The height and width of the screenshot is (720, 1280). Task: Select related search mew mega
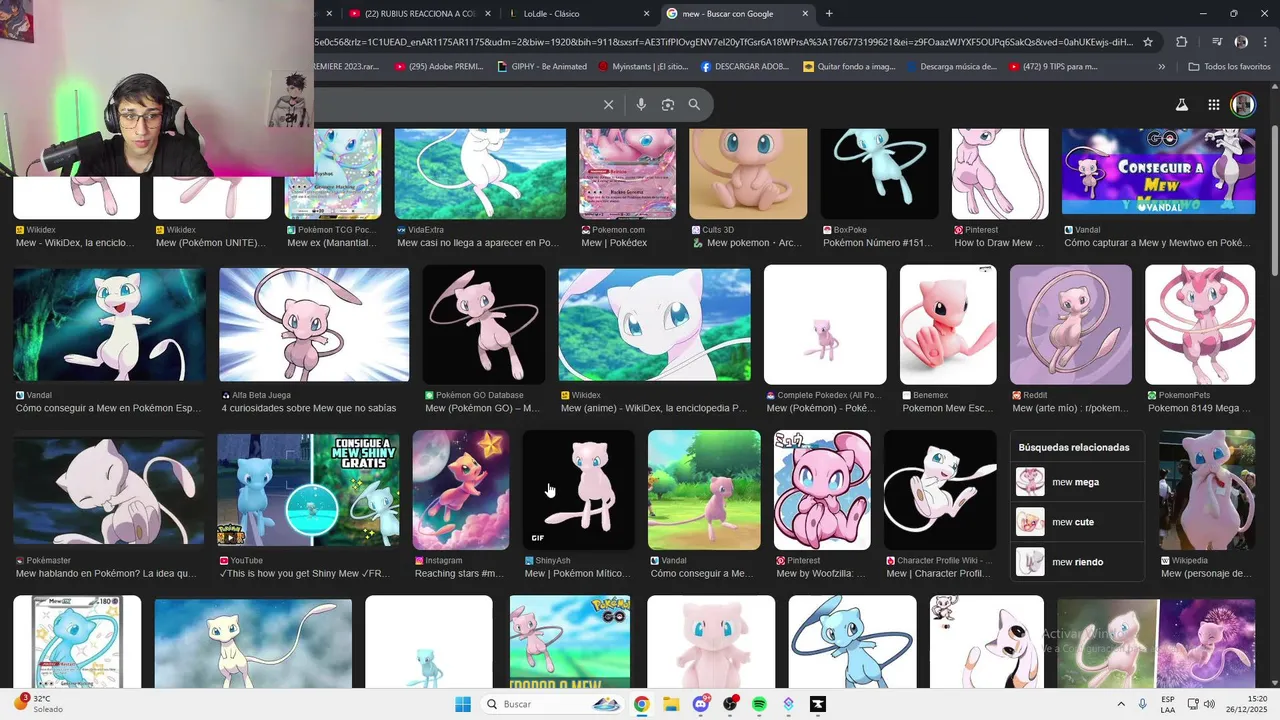[x=1077, y=482]
